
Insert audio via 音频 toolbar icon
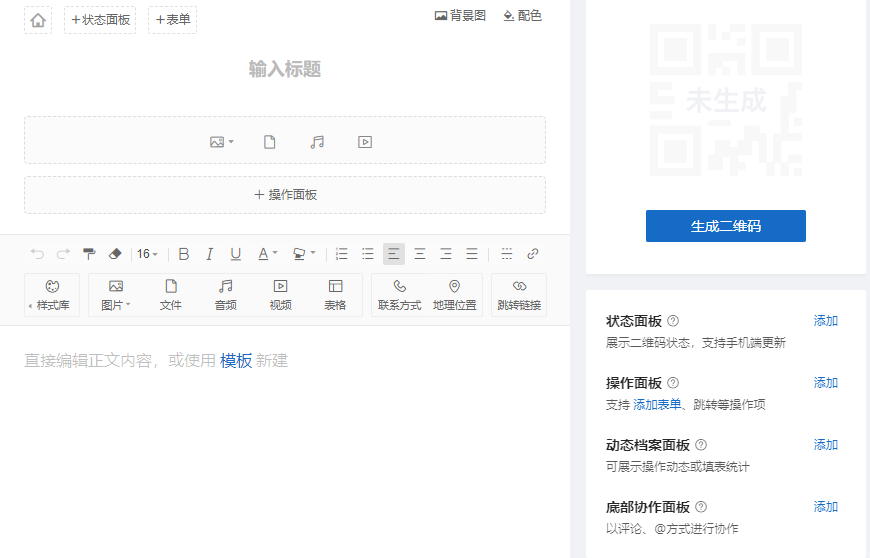226,295
